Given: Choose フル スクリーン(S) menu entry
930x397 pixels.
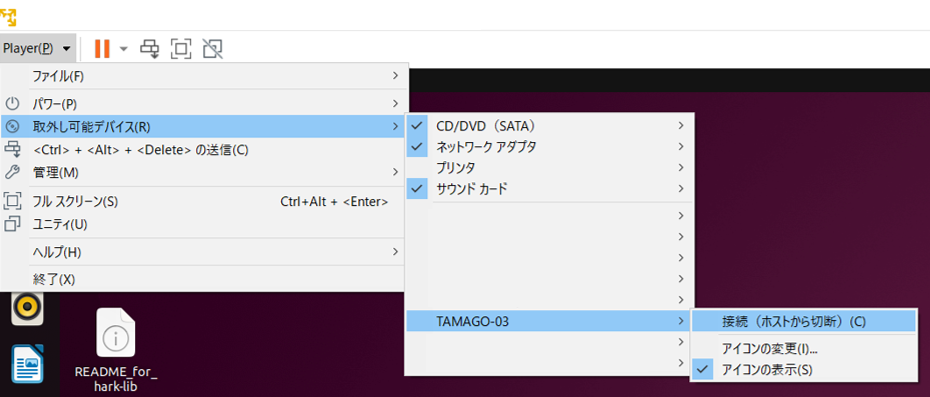Looking at the screenshot, I should pos(204,202).
